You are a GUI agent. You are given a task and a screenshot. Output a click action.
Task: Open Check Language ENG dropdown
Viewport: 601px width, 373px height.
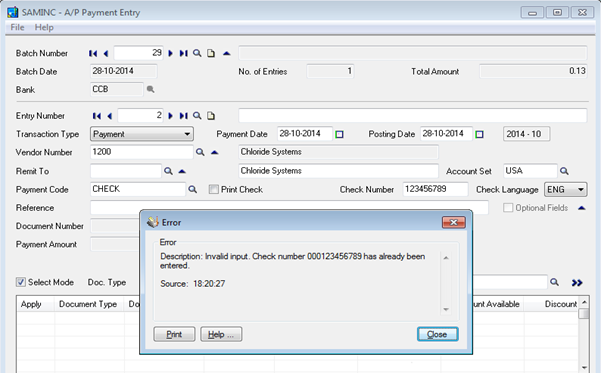566,190
